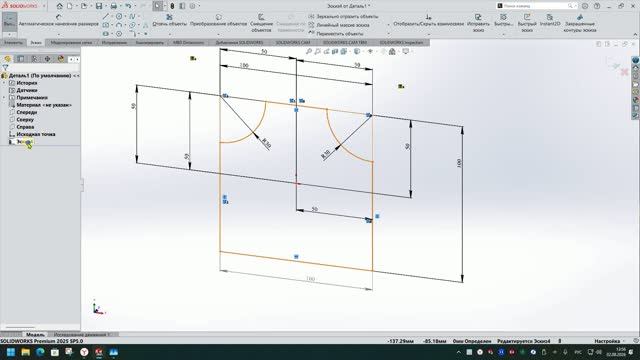
Task: Click Shaded Sketch Contours (Закрашенные контуры эскиза)
Action: click(580, 23)
